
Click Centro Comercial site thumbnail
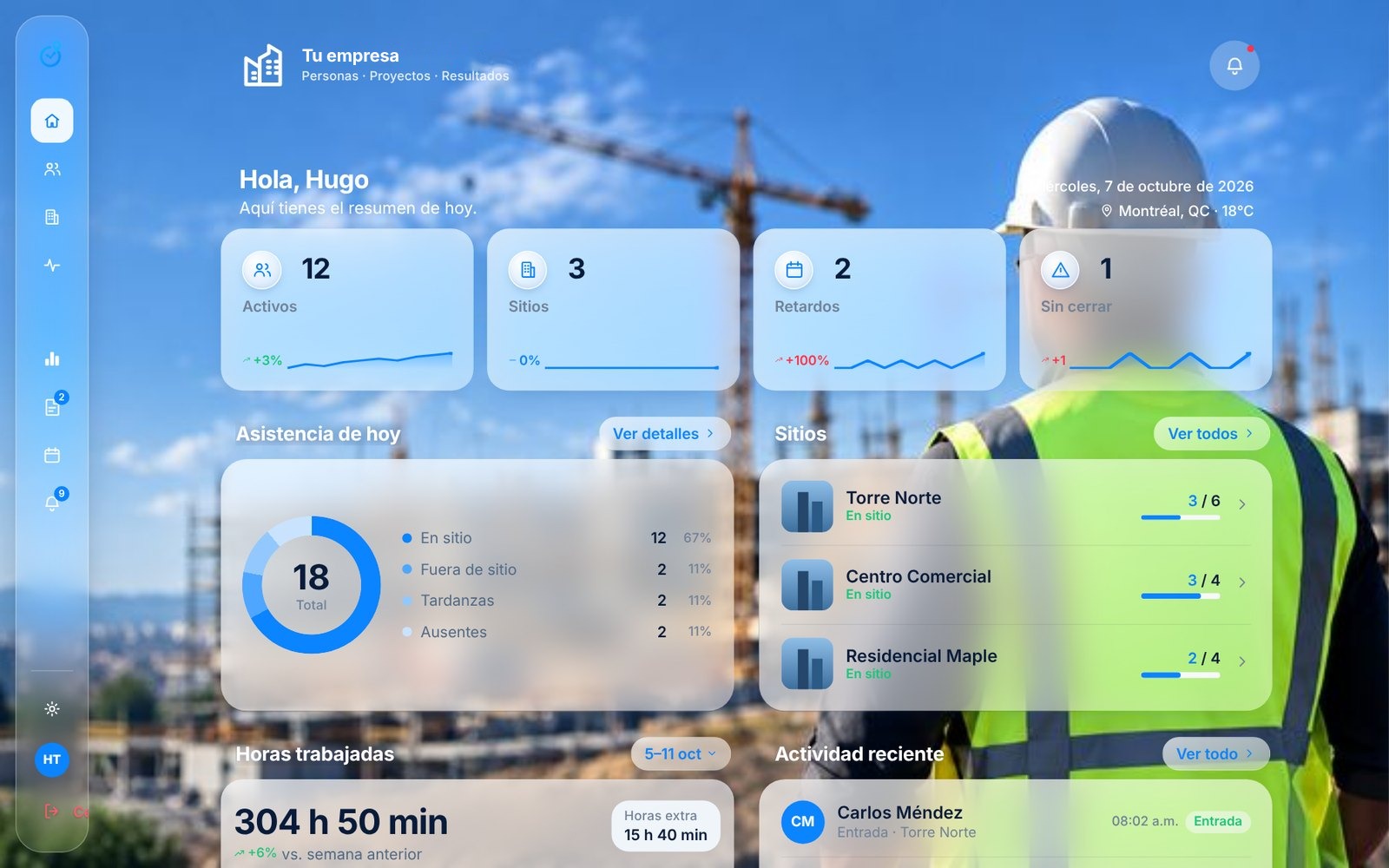tap(806, 585)
